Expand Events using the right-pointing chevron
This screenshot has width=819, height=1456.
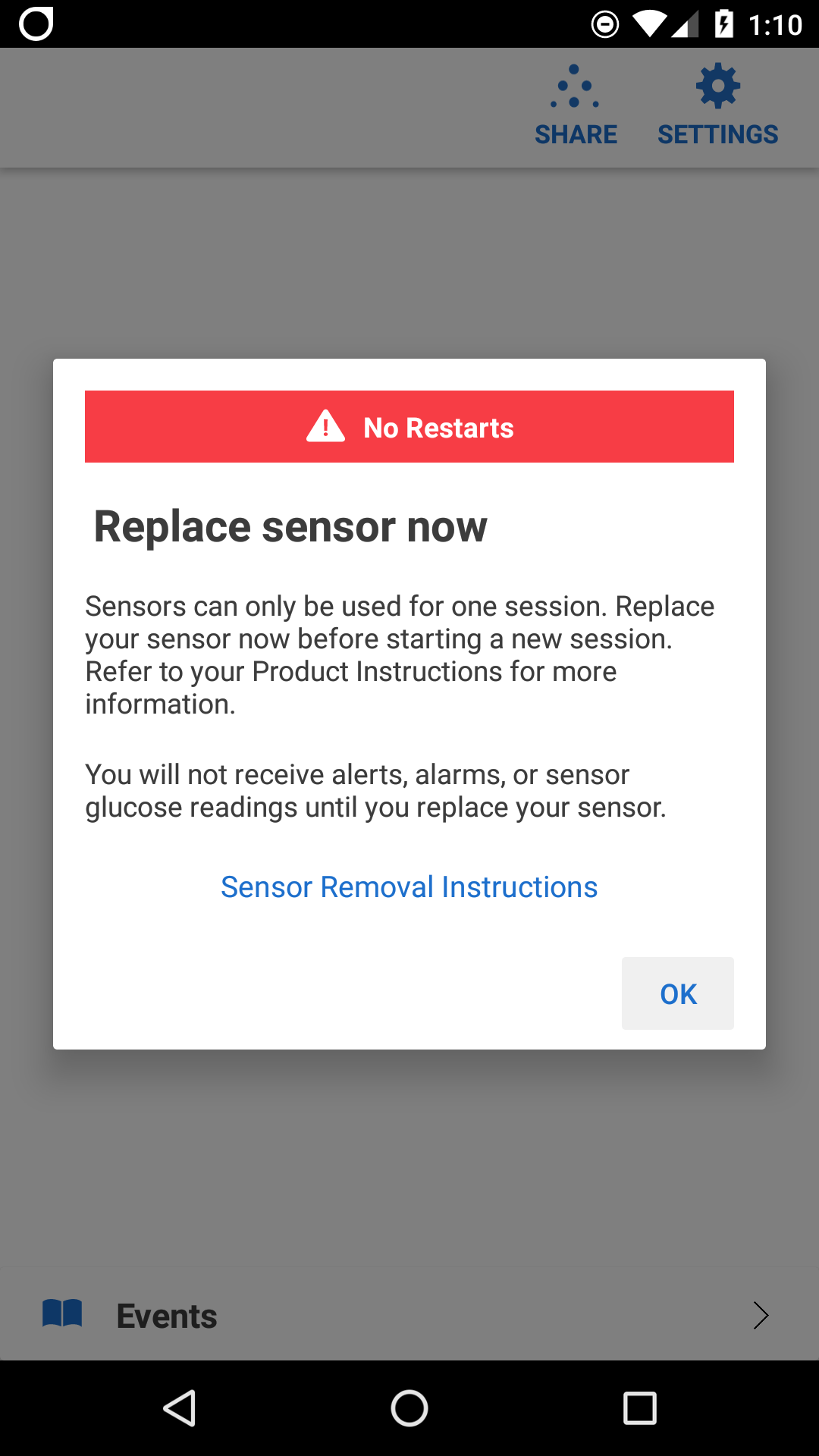[760, 1315]
